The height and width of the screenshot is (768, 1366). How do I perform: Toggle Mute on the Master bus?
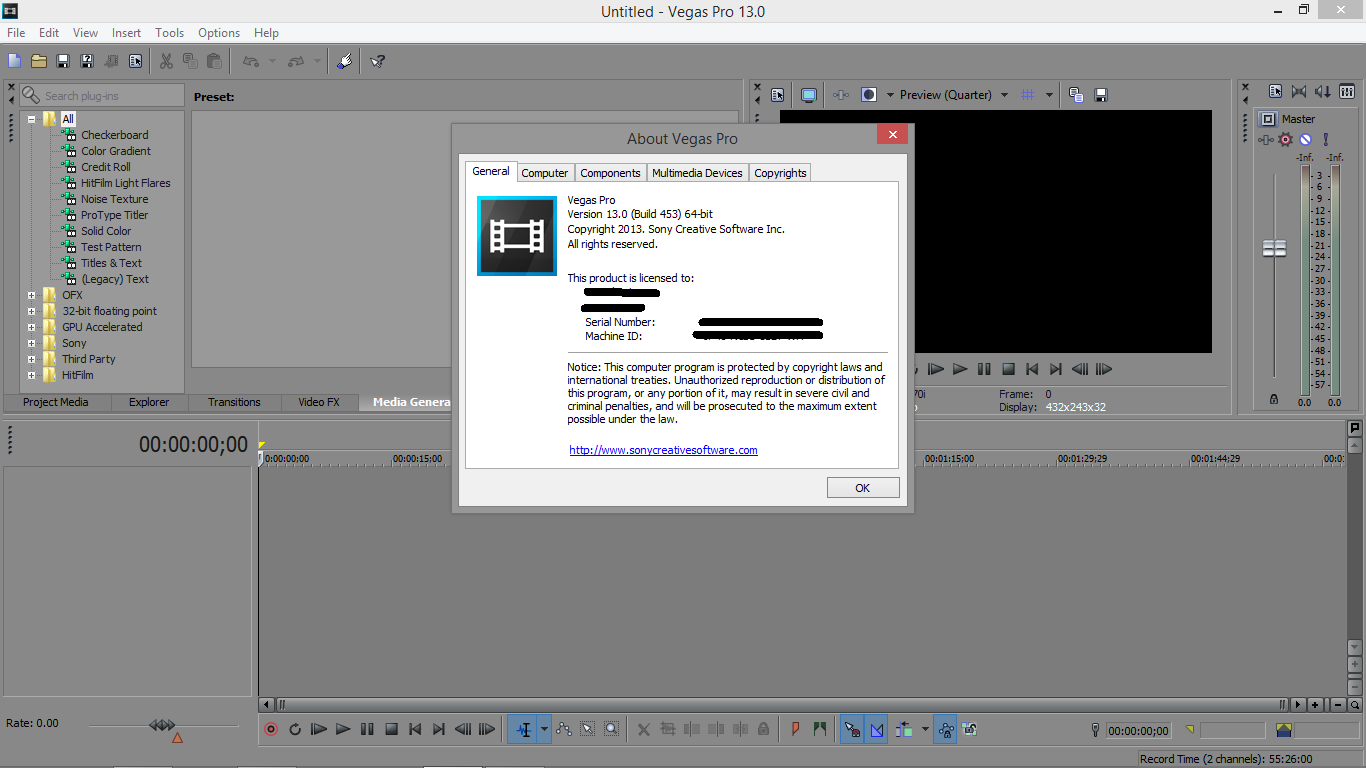coord(1305,139)
